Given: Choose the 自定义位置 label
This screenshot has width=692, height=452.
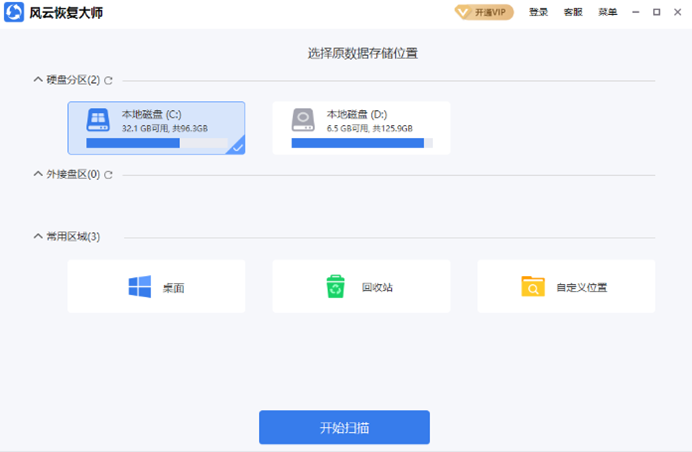Looking at the screenshot, I should (582, 288).
